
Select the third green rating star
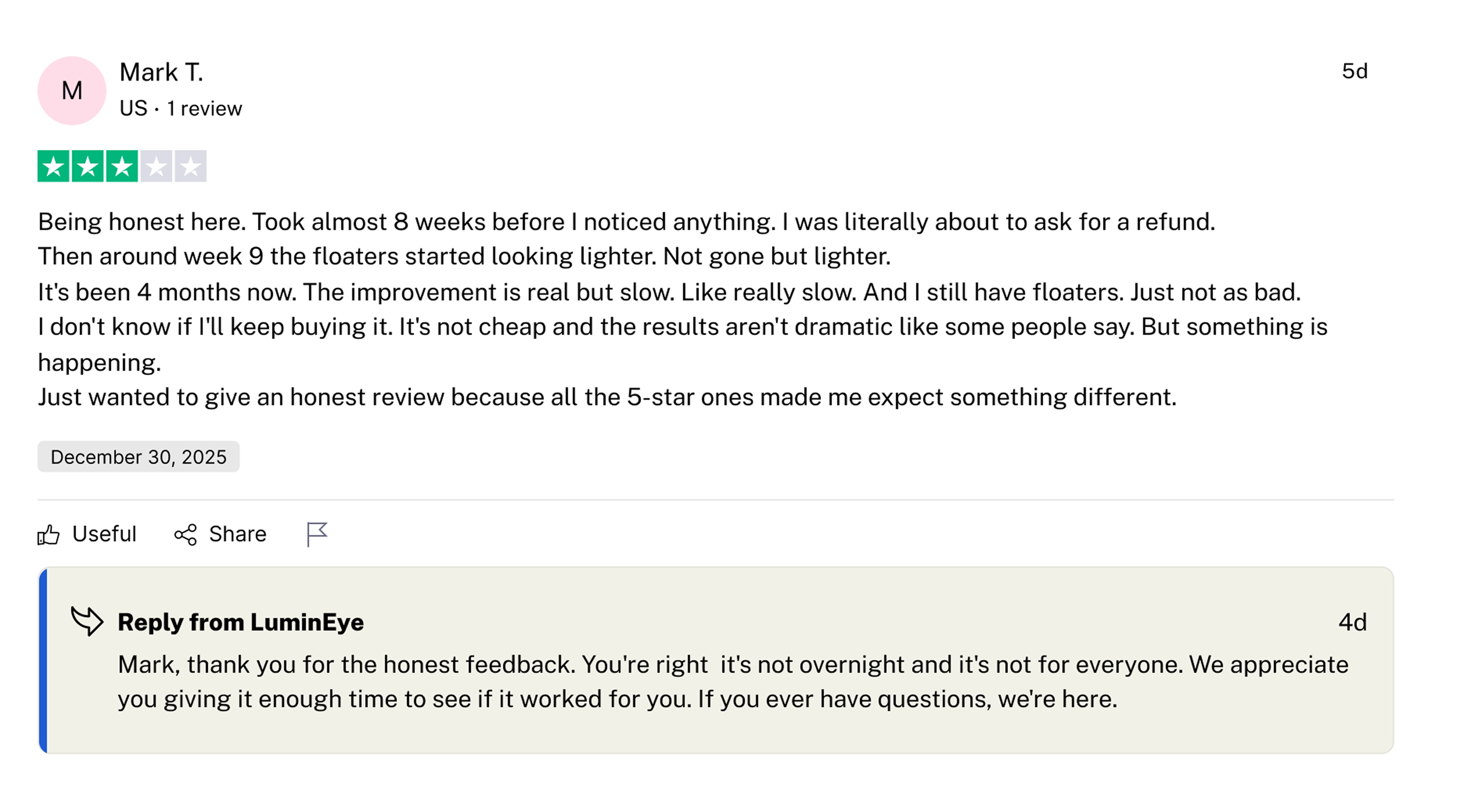coord(122,166)
